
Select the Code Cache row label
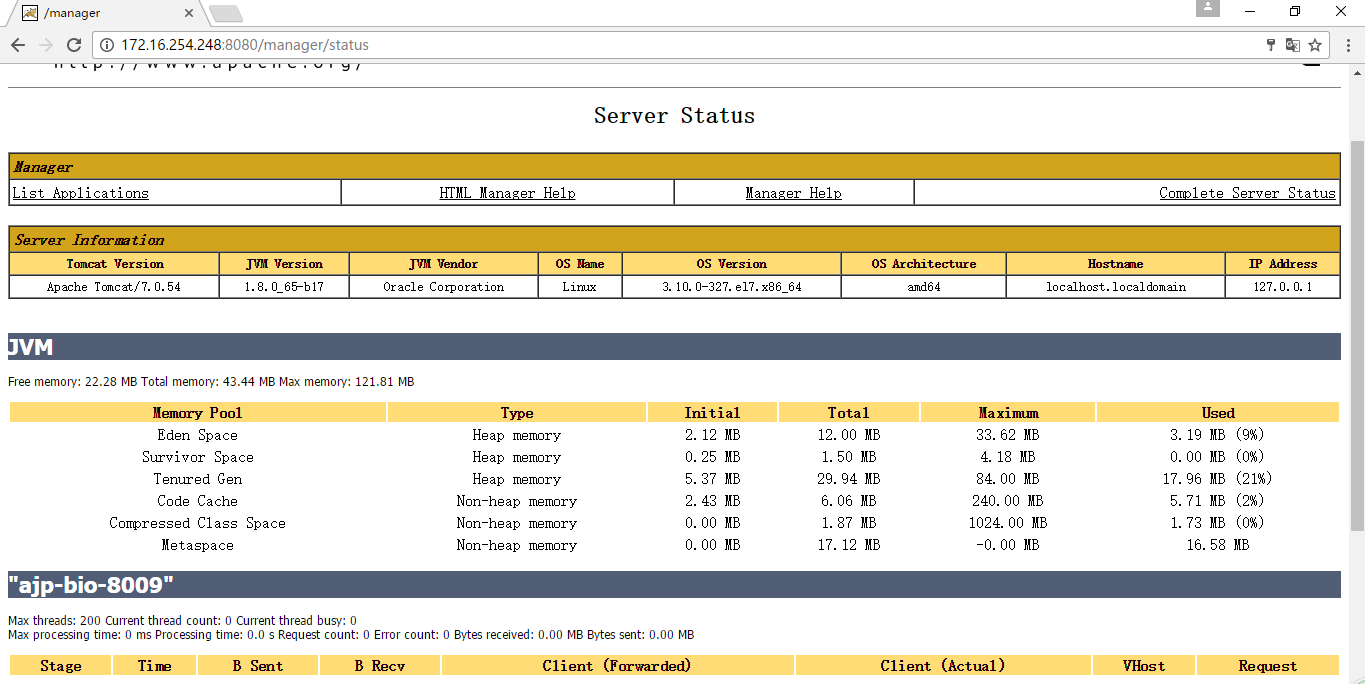click(198, 501)
